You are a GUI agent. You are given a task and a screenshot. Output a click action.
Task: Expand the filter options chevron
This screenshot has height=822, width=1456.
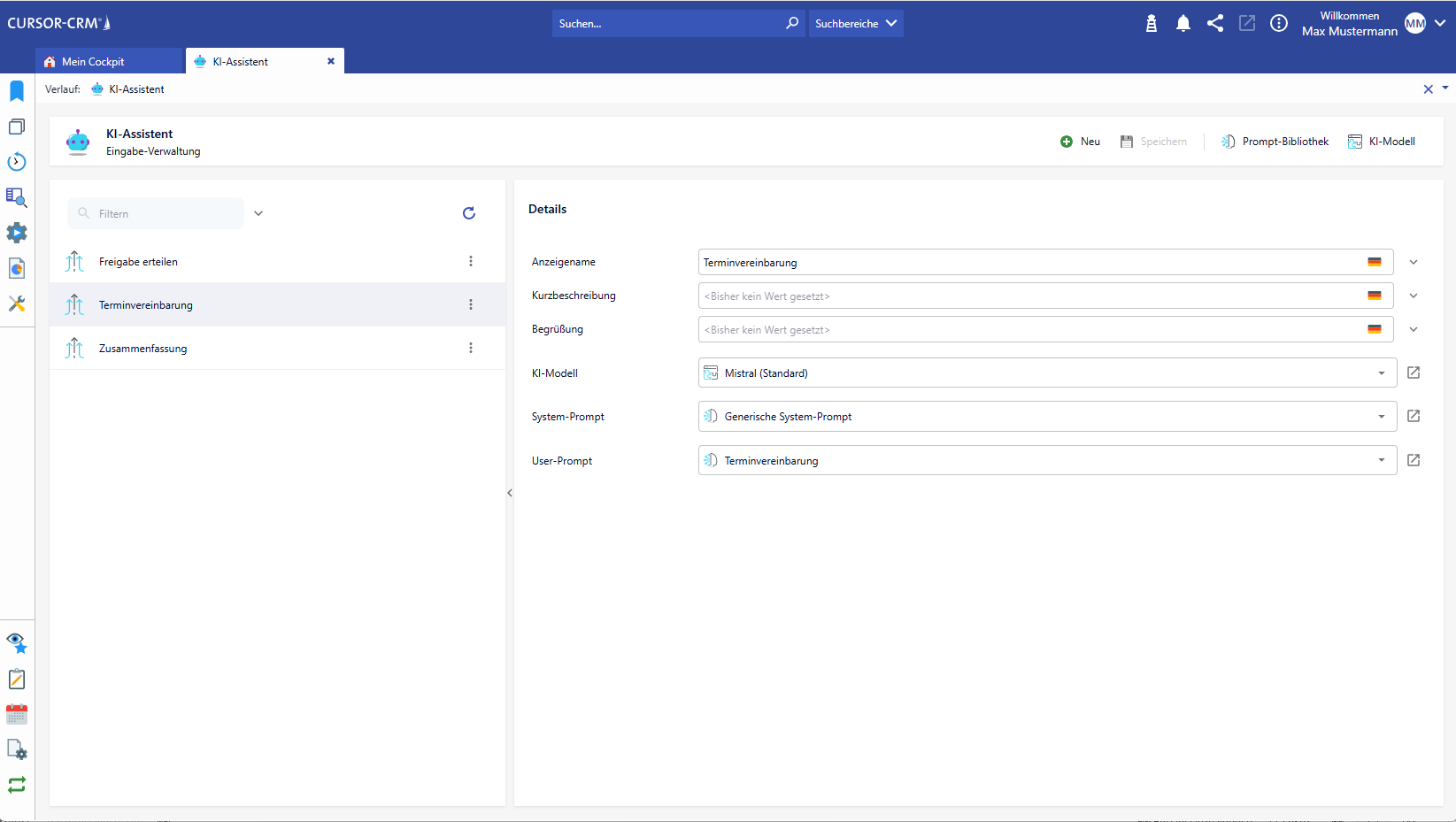pyautogui.click(x=258, y=213)
